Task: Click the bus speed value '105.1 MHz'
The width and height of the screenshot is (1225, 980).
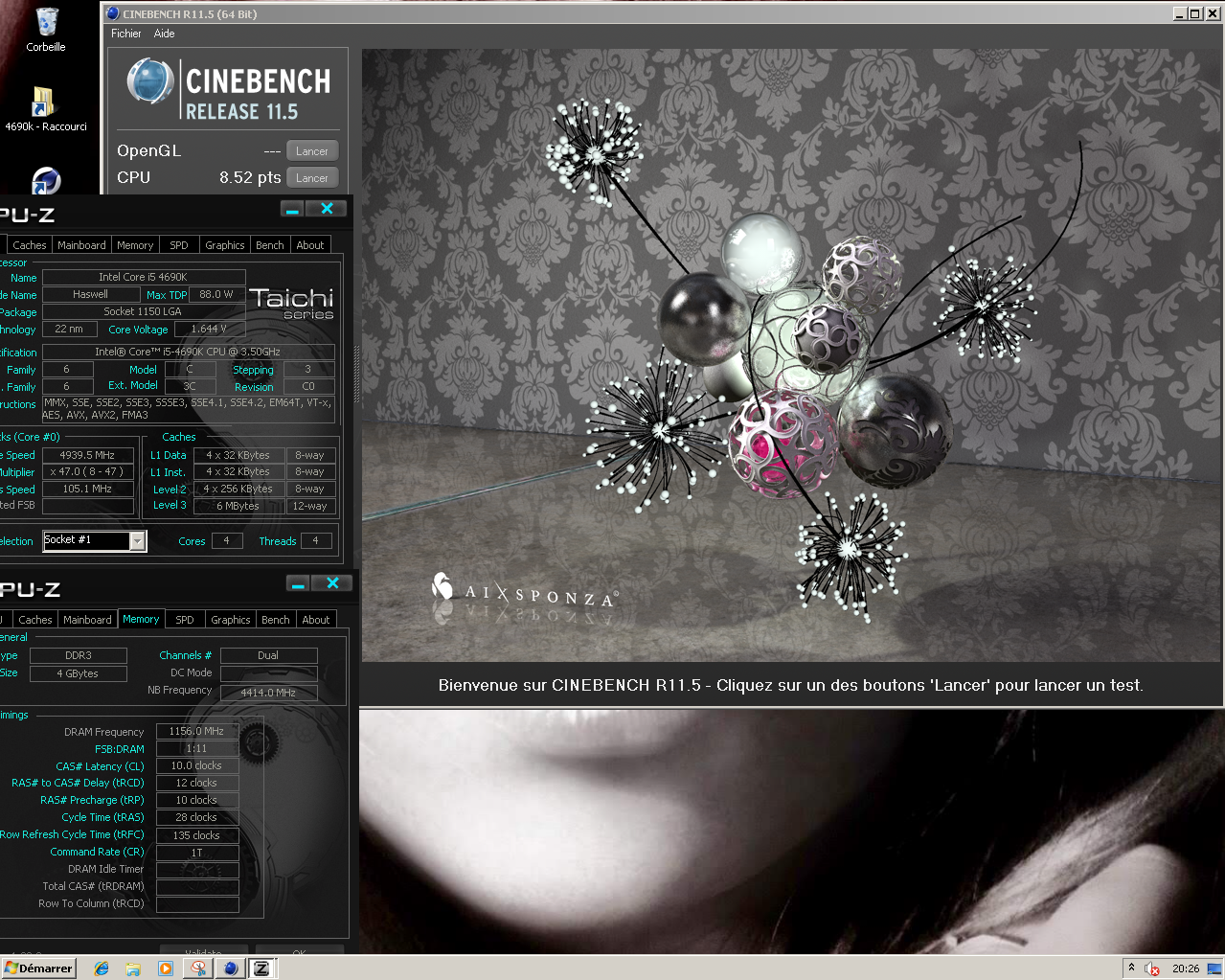Action: pyautogui.click(x=87, y=489)
